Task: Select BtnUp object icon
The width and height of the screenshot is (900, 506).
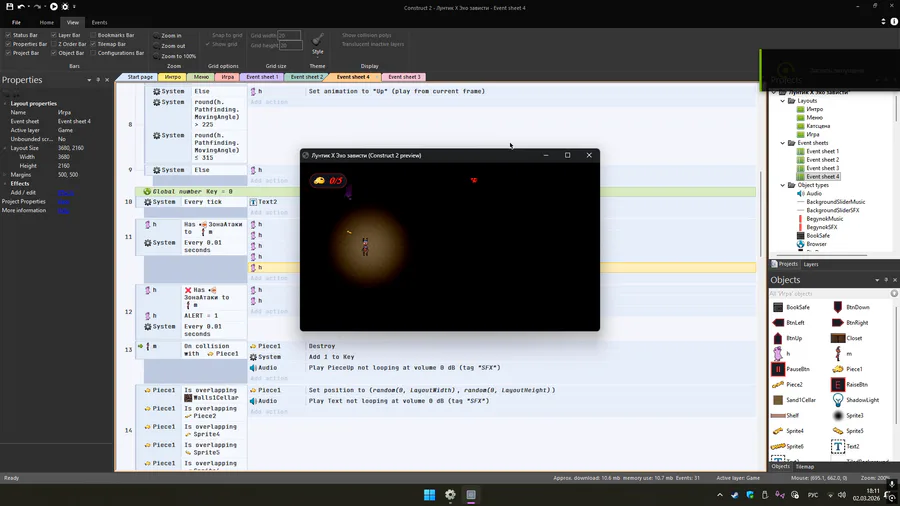Action: (x=778, y=338)
